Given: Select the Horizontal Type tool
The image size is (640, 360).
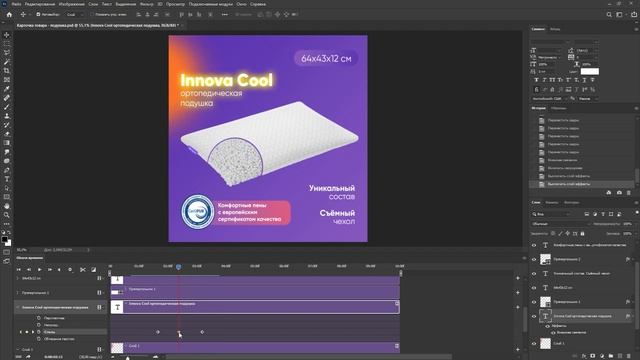Looking at the screenshot, I should point(7,179).
